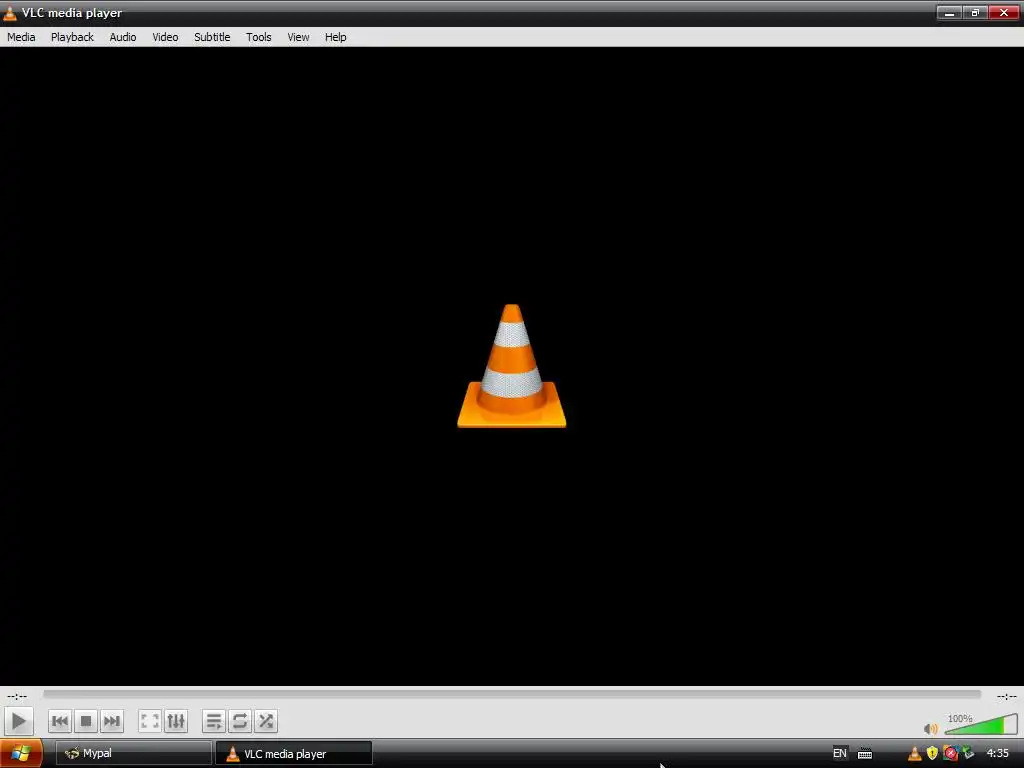Open the Media menu

21,37
